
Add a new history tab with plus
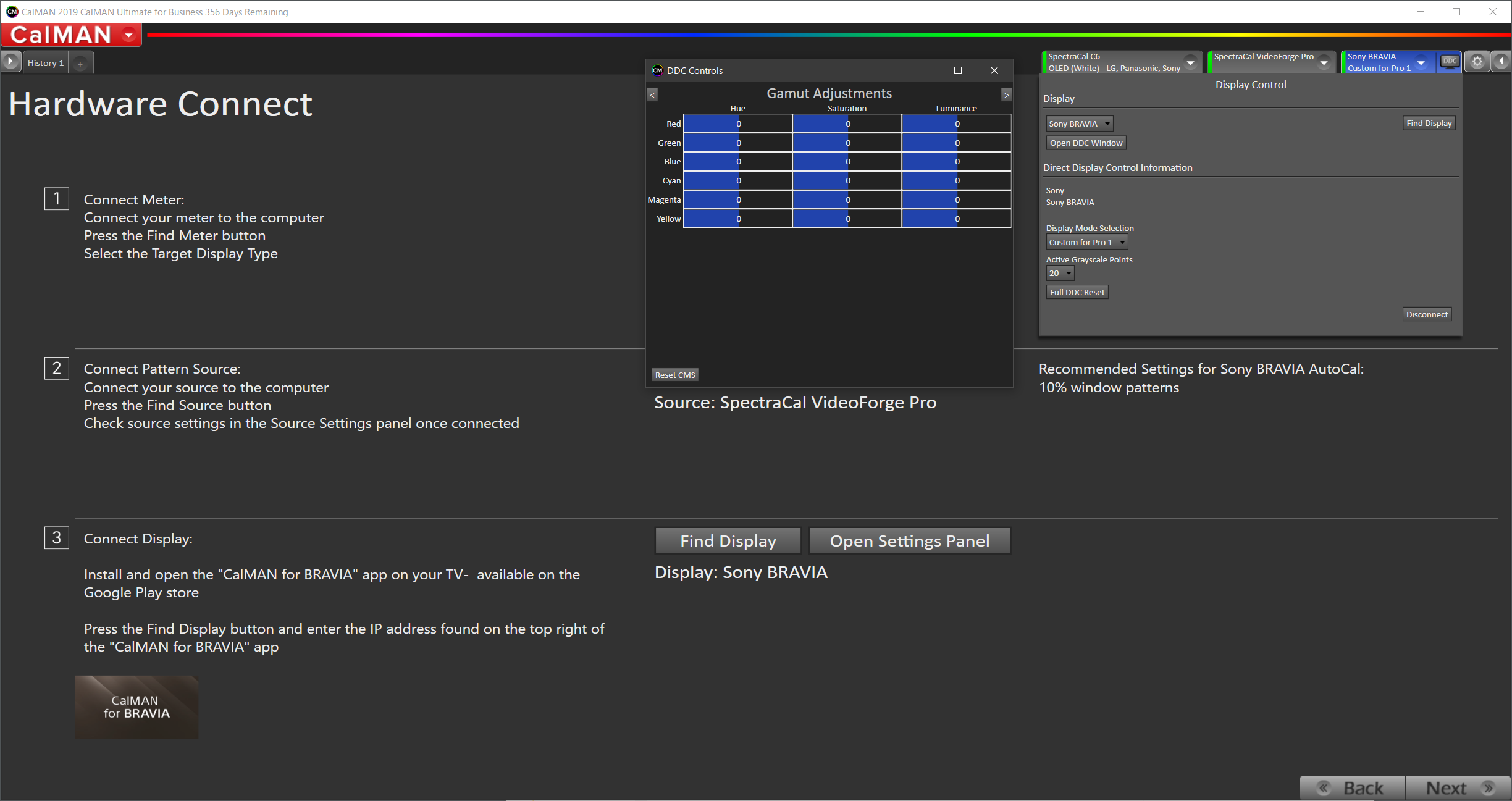(x=80, y=63)
